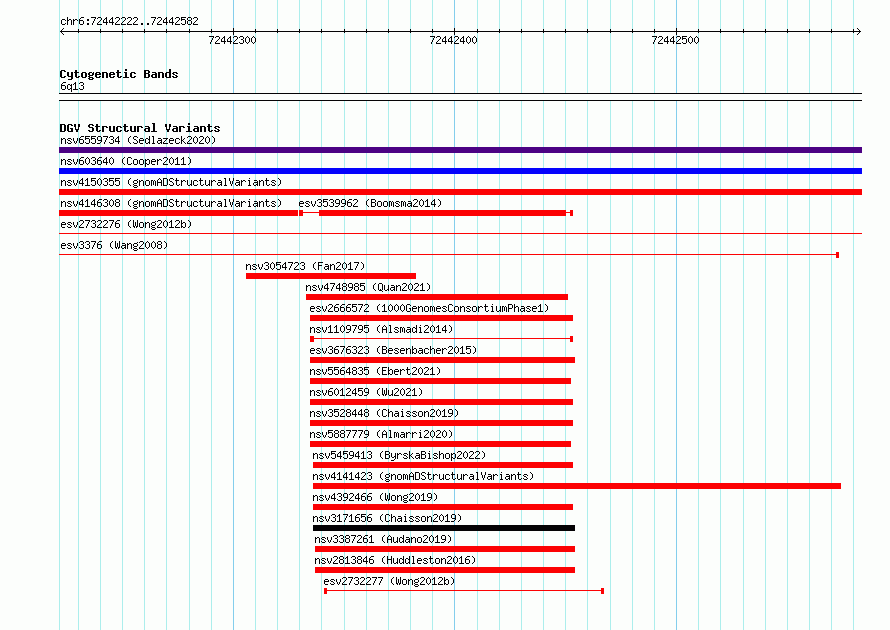Open the nsv5564835 (Ebert2021) label
Viewport: 890px width, 630px height.
(375, 371)
